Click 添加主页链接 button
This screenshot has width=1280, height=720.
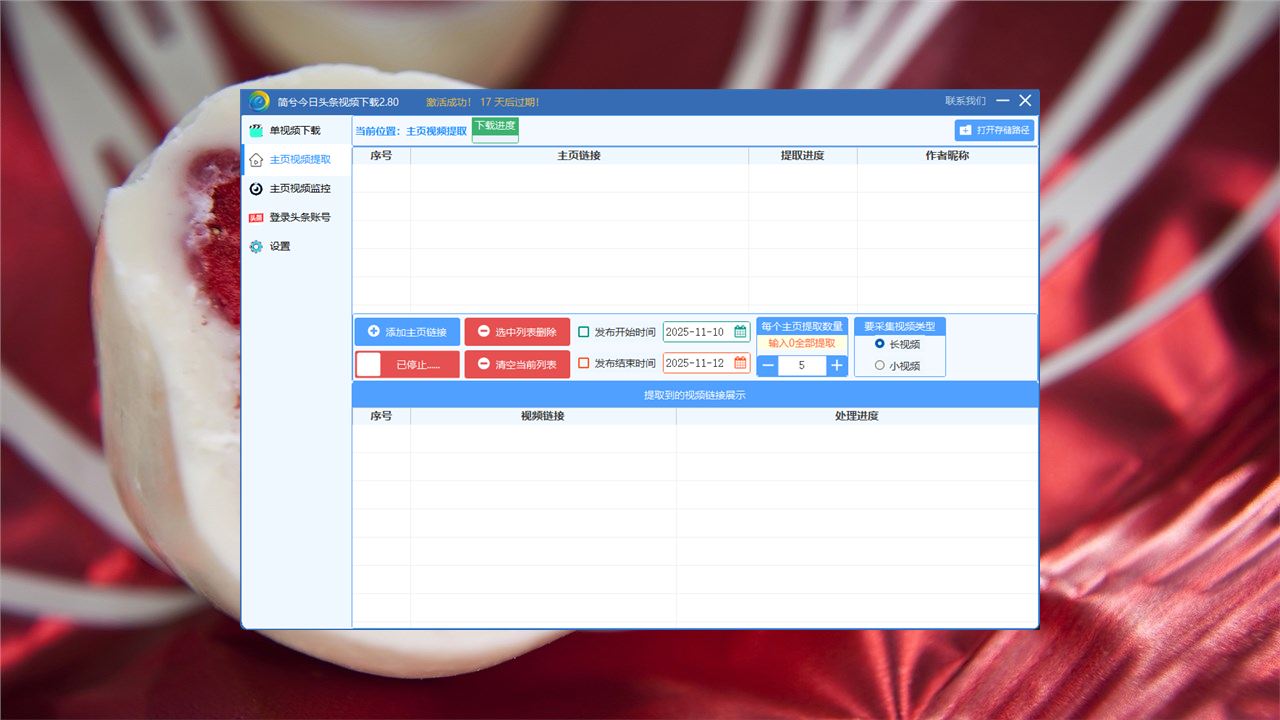[x=407, y=332]
